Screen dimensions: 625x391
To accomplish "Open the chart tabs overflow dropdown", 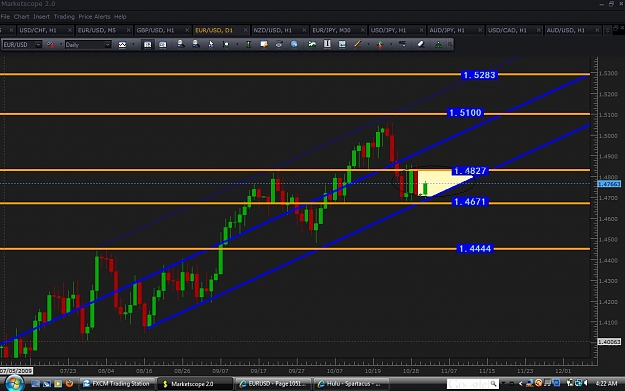I will coord(607,30).
